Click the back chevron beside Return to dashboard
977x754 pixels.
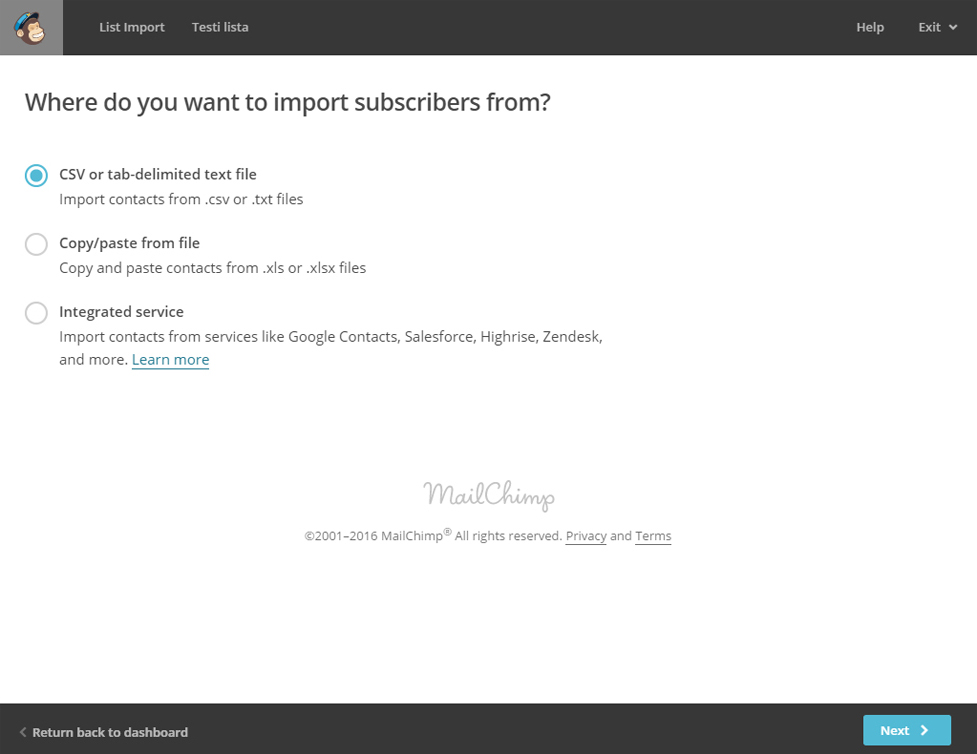click(x=23, y=732)
